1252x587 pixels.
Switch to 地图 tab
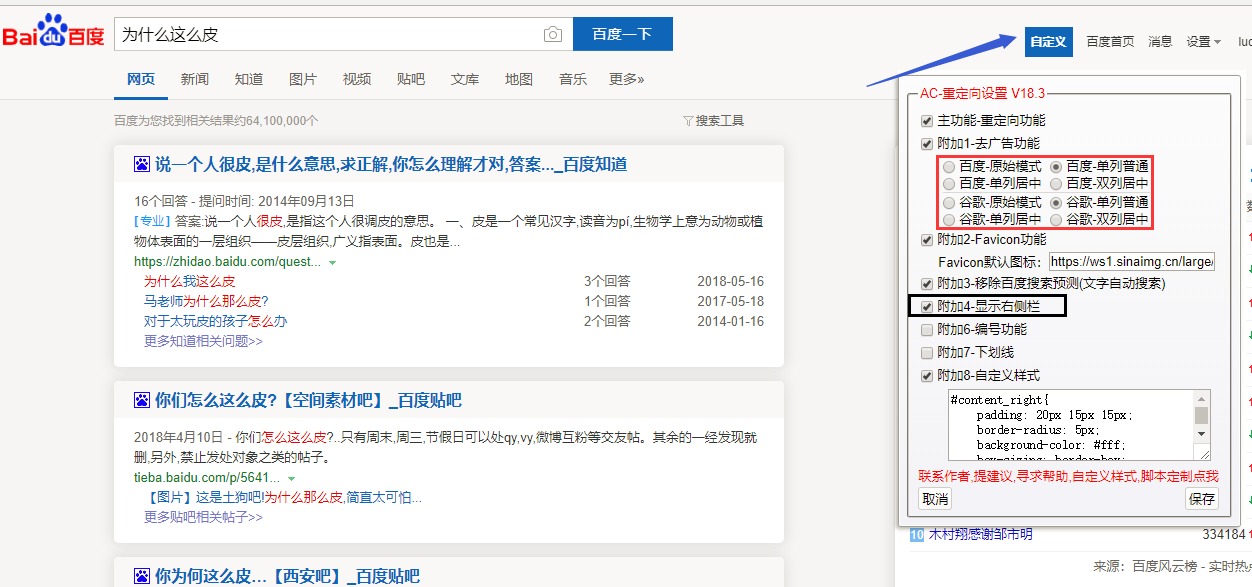coord(519,79)
